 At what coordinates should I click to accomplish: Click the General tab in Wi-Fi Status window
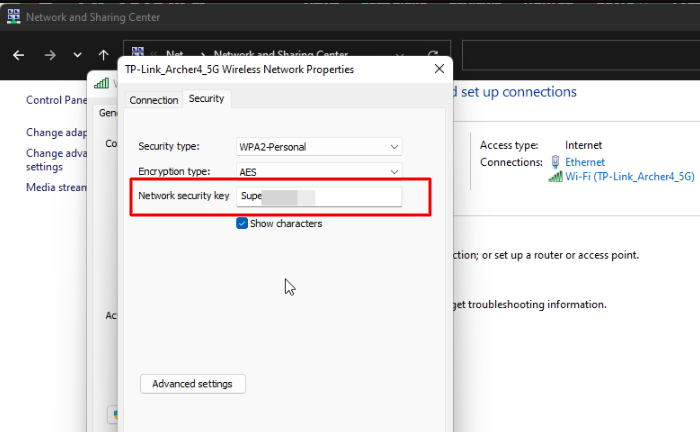[107, 113]
